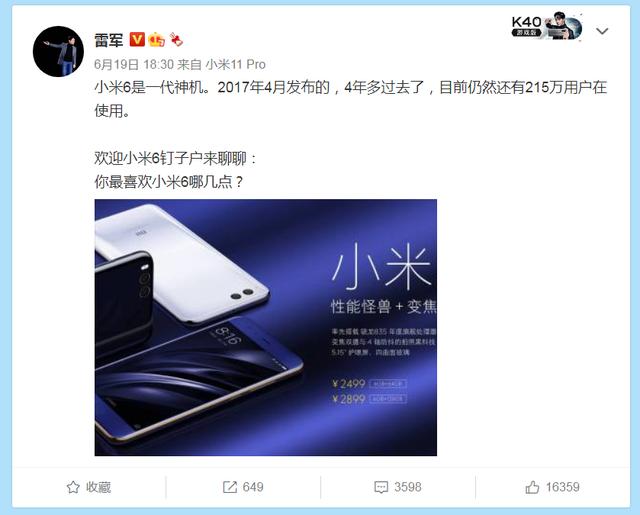Expand the post options chevron
Screen dimensions: 640x515
click(602, 31)
